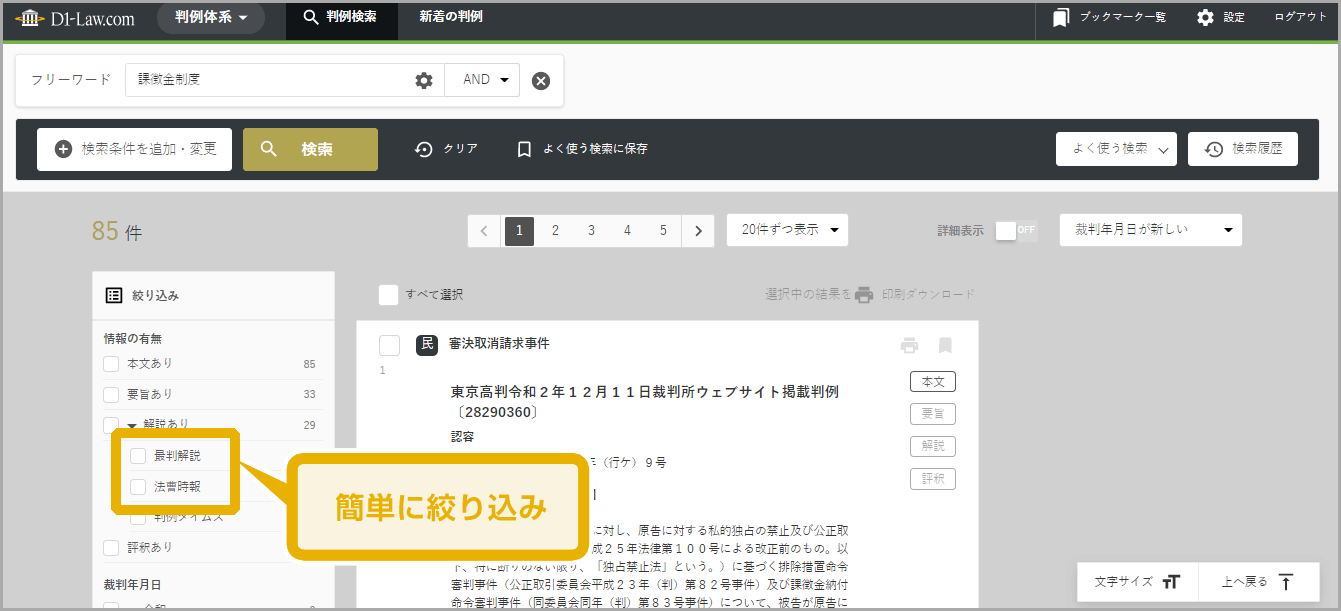This screenshot has height=611, width=1341.
Task: Open the 判例体系 menu
Action: [x=211, y=18]
